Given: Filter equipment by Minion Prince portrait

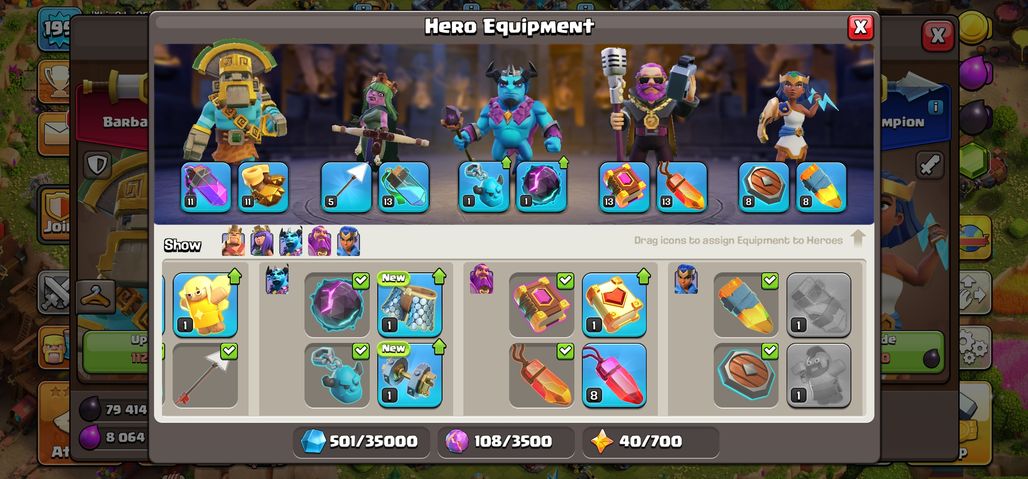Looking at the screenshot, I should (x=290, y=241).
